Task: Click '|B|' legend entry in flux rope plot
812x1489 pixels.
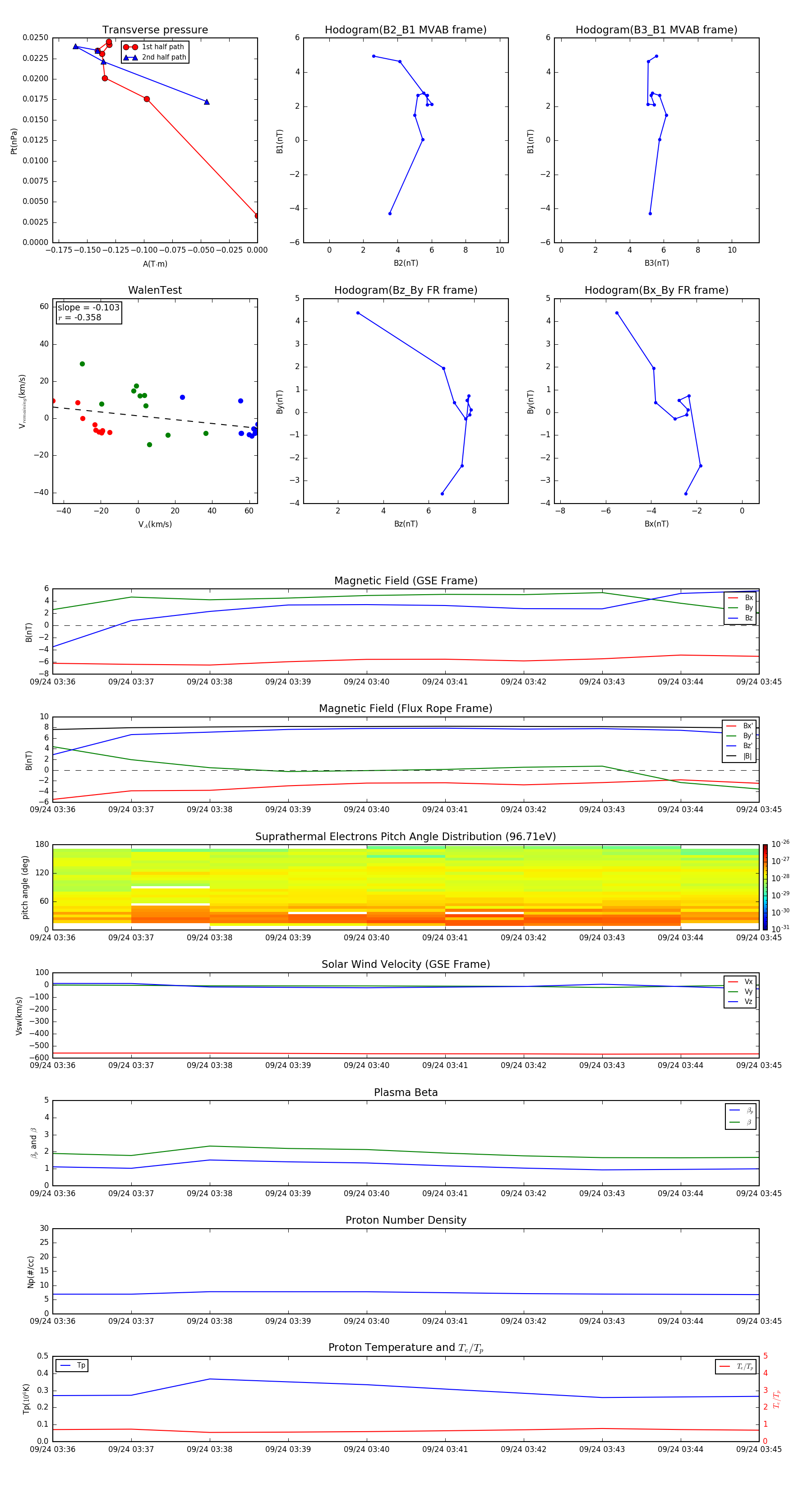Action: 739,756
